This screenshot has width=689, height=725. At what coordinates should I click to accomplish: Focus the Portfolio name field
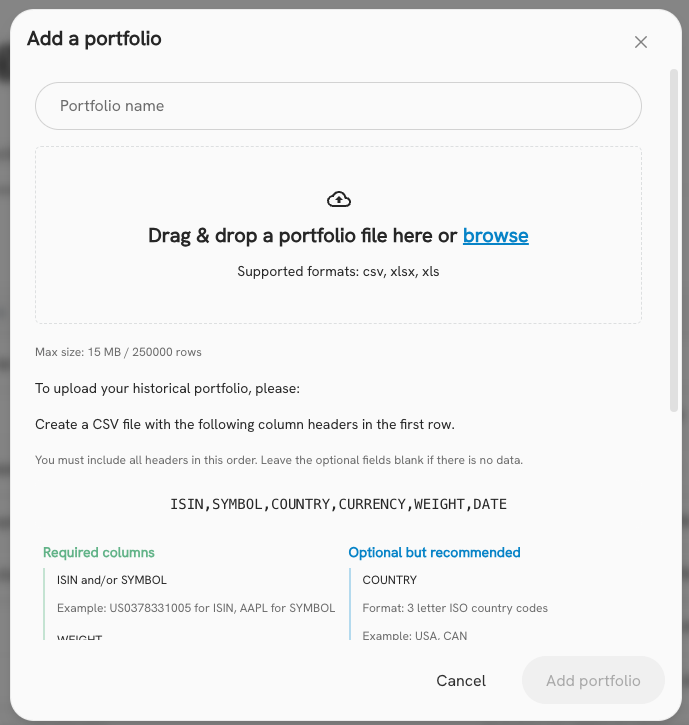pos(338,106)
